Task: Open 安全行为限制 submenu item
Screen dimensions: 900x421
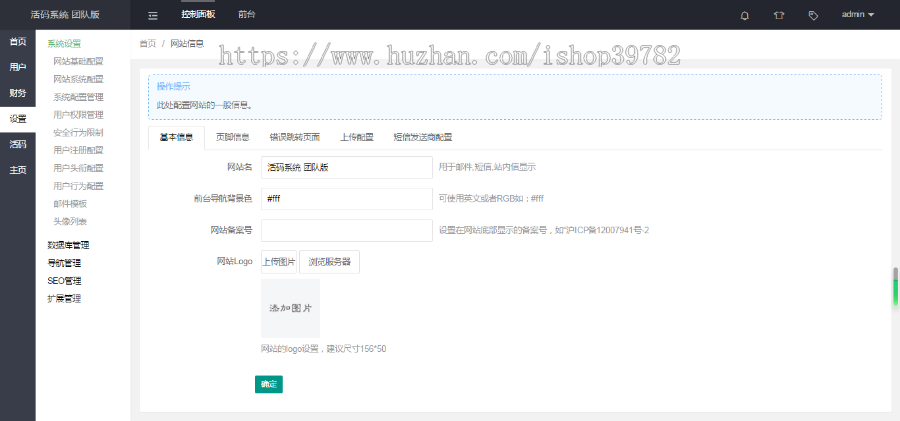Action: [78, 133]
